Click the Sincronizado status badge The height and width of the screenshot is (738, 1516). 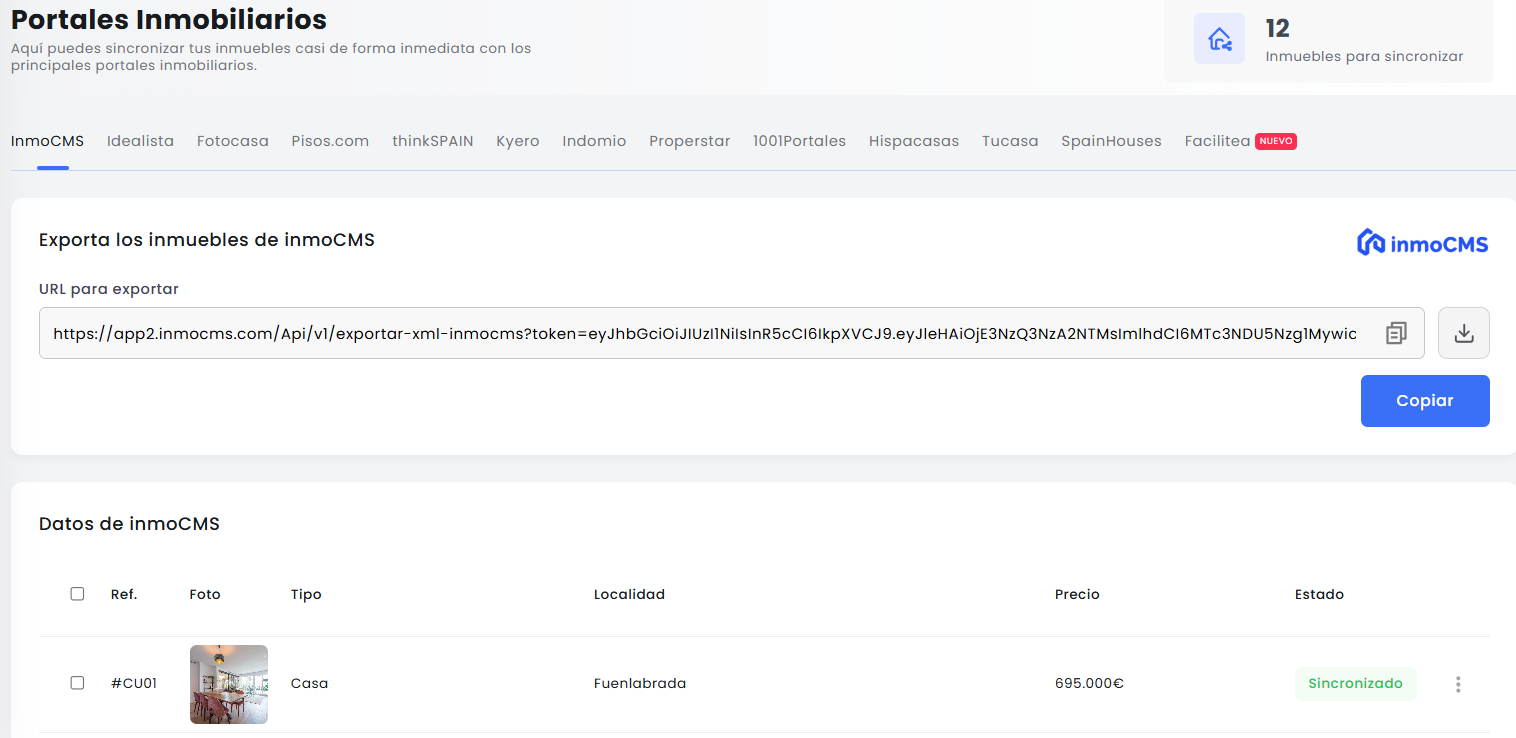1355,684
